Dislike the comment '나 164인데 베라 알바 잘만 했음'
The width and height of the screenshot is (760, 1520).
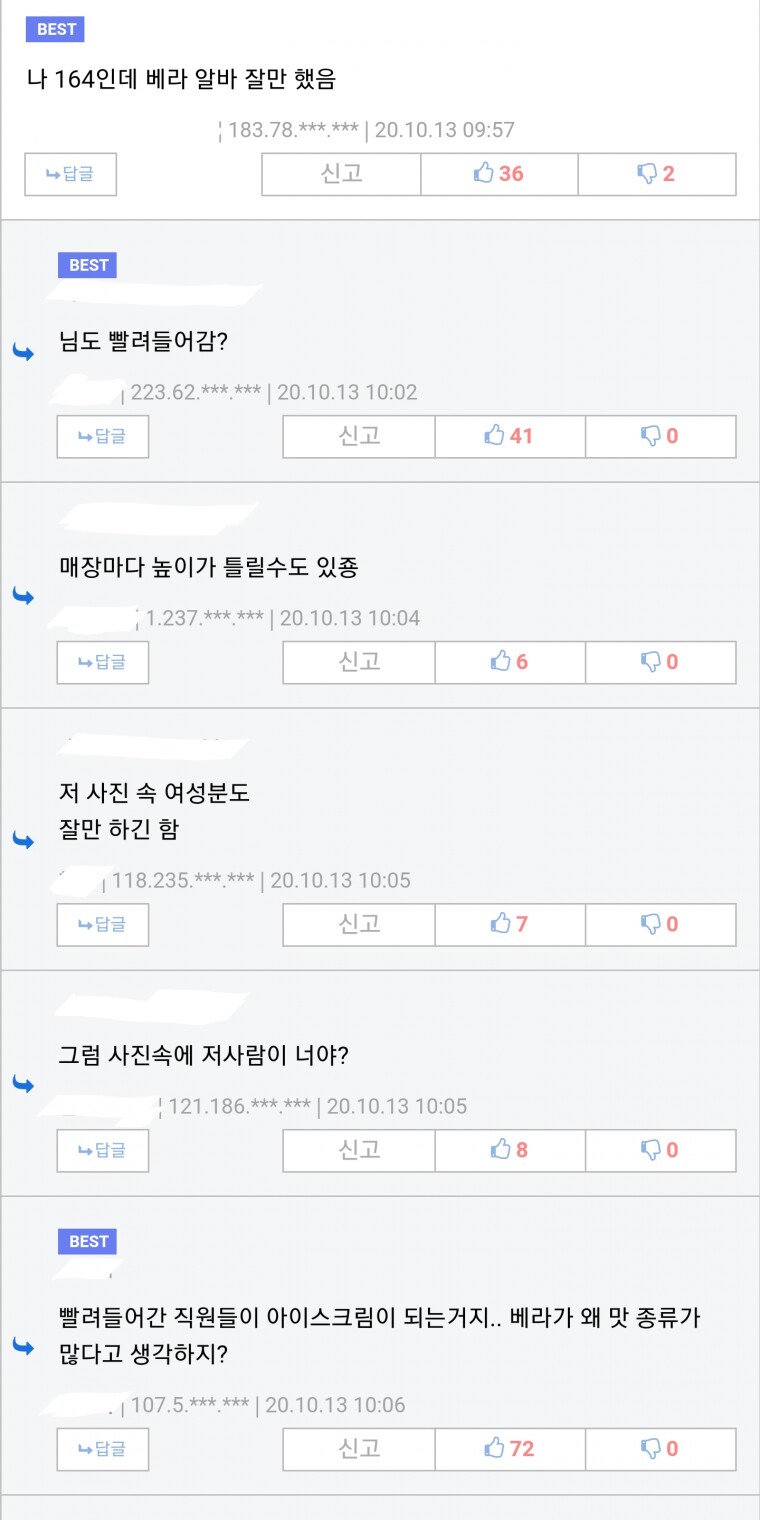pos(657,174)
